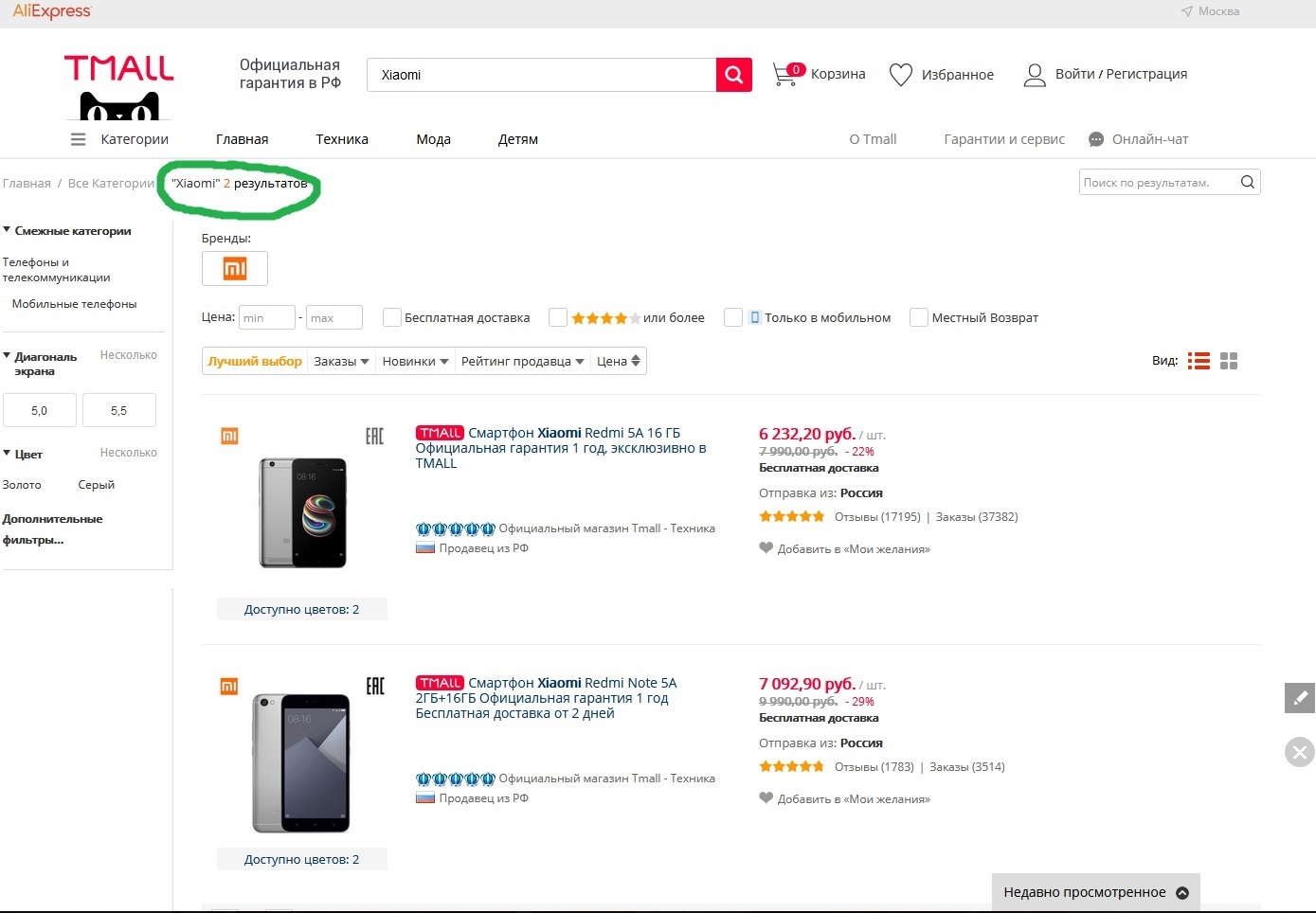The image size is (1316, 913).
Task: Open the Техника menu item
Action: [342, 139]
